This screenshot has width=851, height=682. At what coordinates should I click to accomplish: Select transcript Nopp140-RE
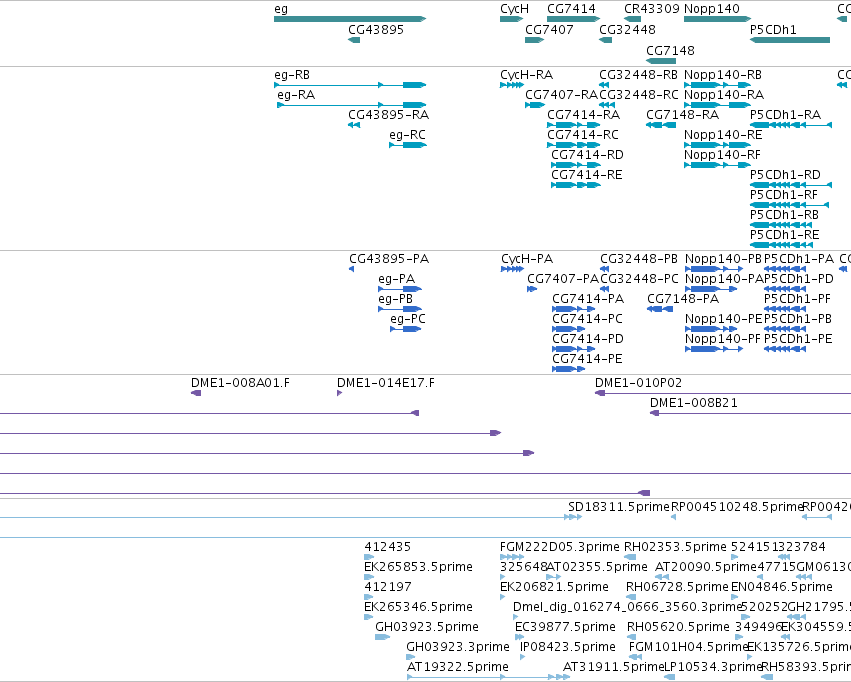717,145
